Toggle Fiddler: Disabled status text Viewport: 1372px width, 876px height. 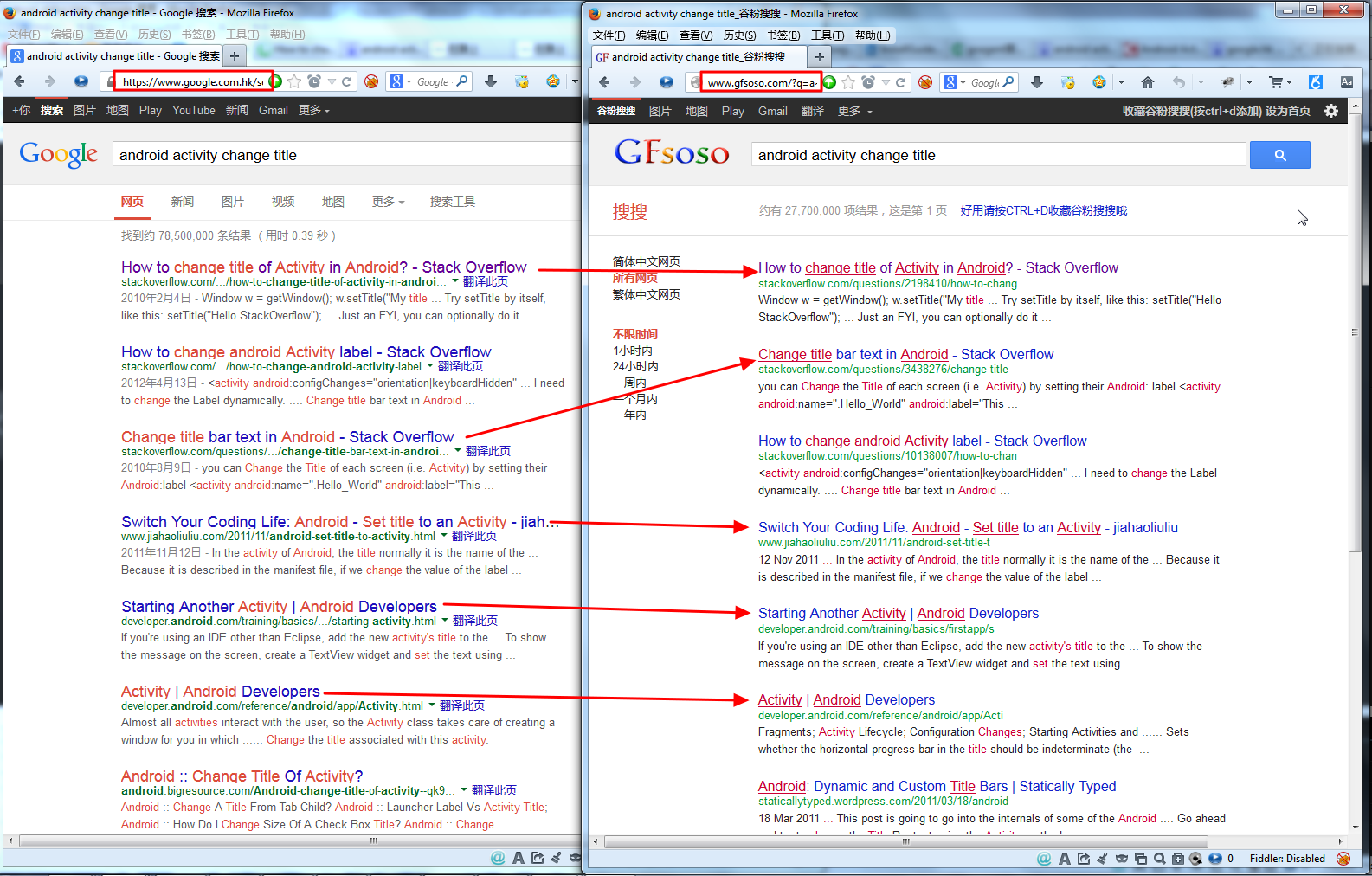coord(1287,859)
